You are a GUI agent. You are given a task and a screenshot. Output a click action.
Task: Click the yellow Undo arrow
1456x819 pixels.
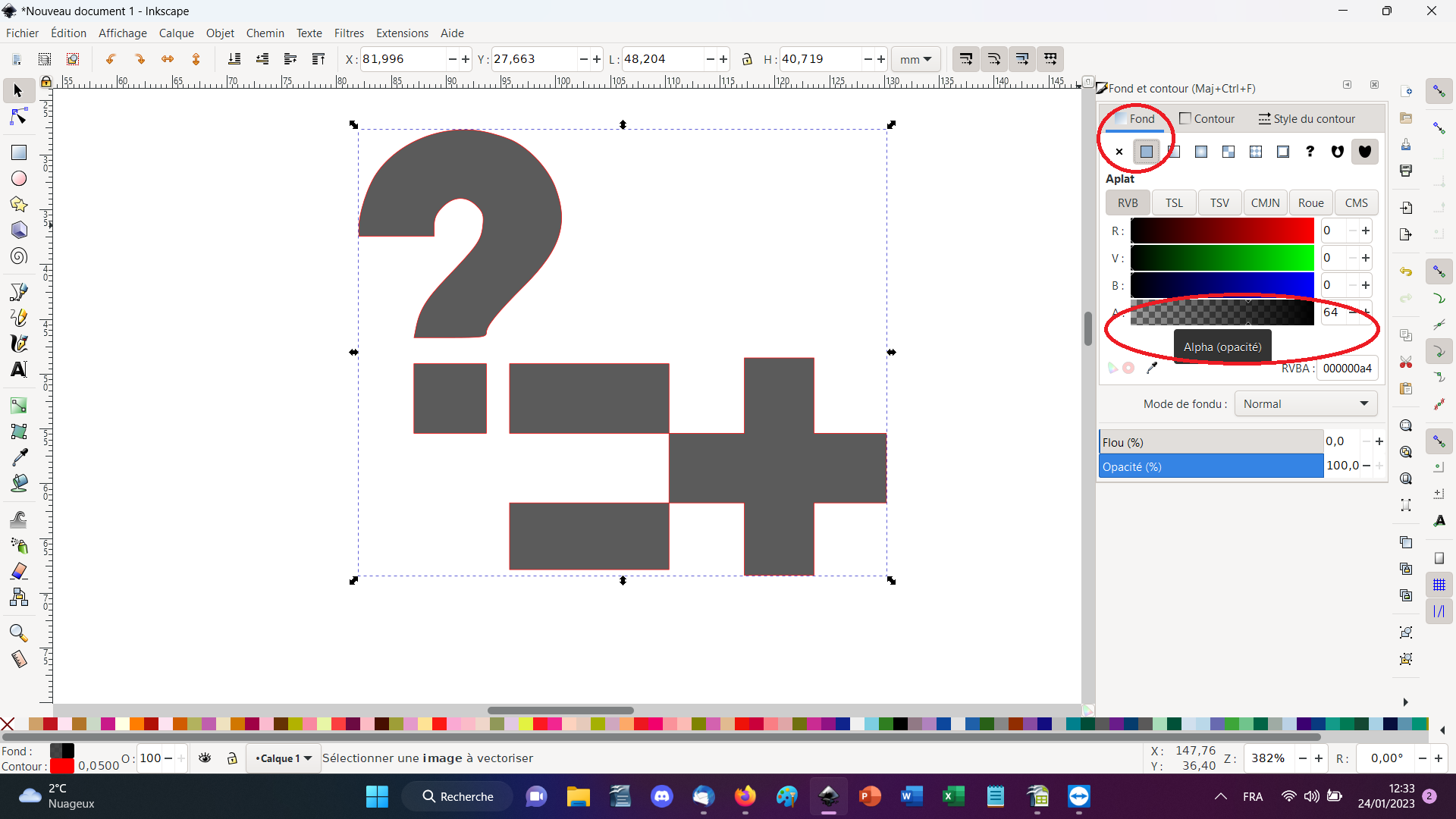(x=1406, y=271)
